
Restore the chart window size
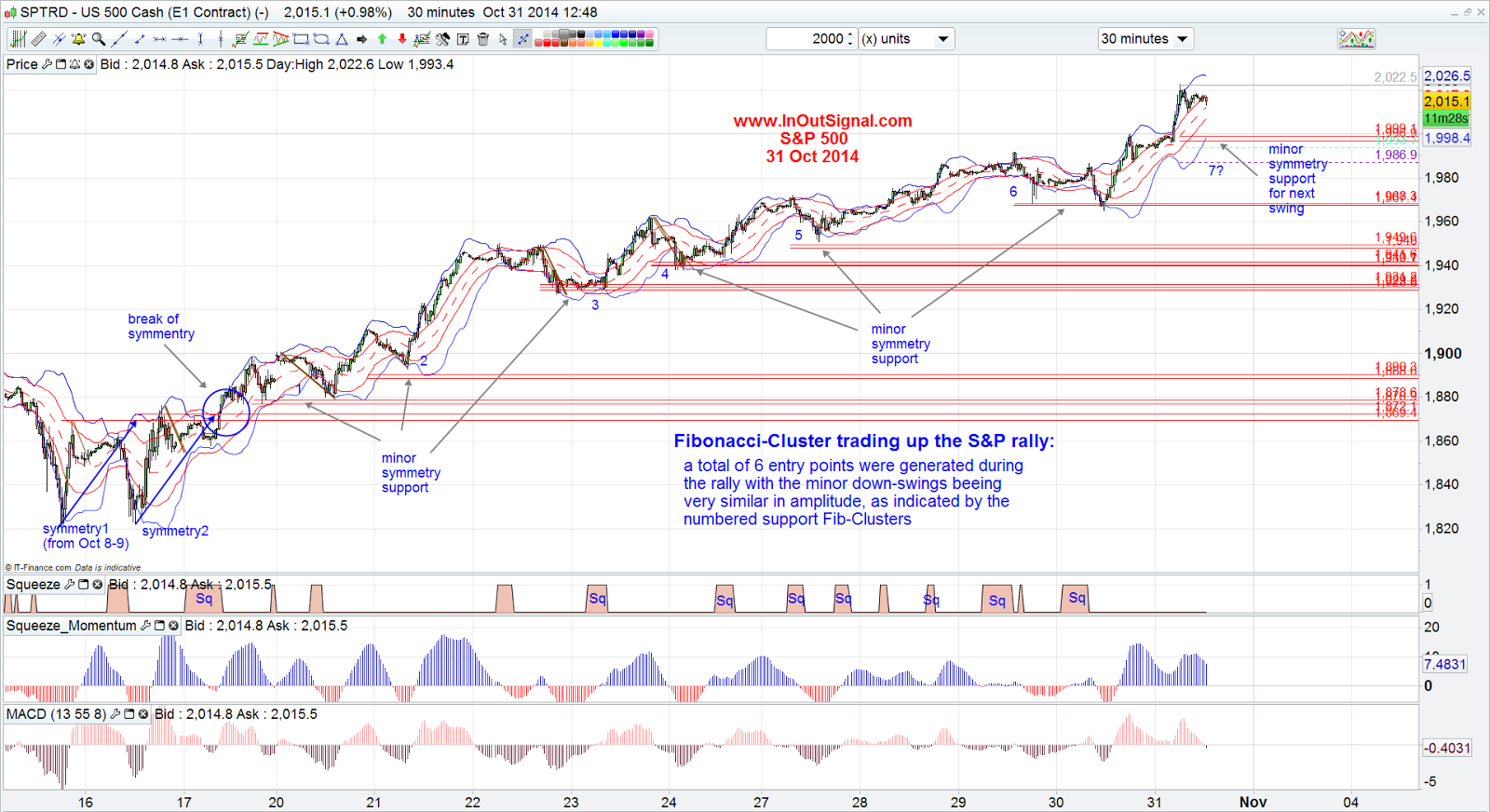[x=1468, y=12]
